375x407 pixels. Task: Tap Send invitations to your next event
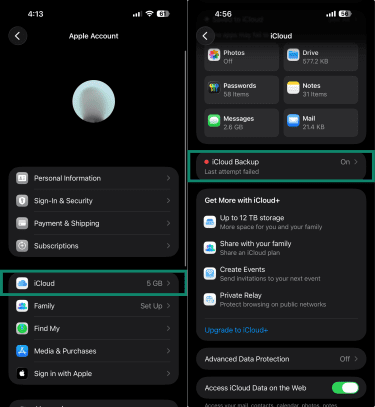270,278
